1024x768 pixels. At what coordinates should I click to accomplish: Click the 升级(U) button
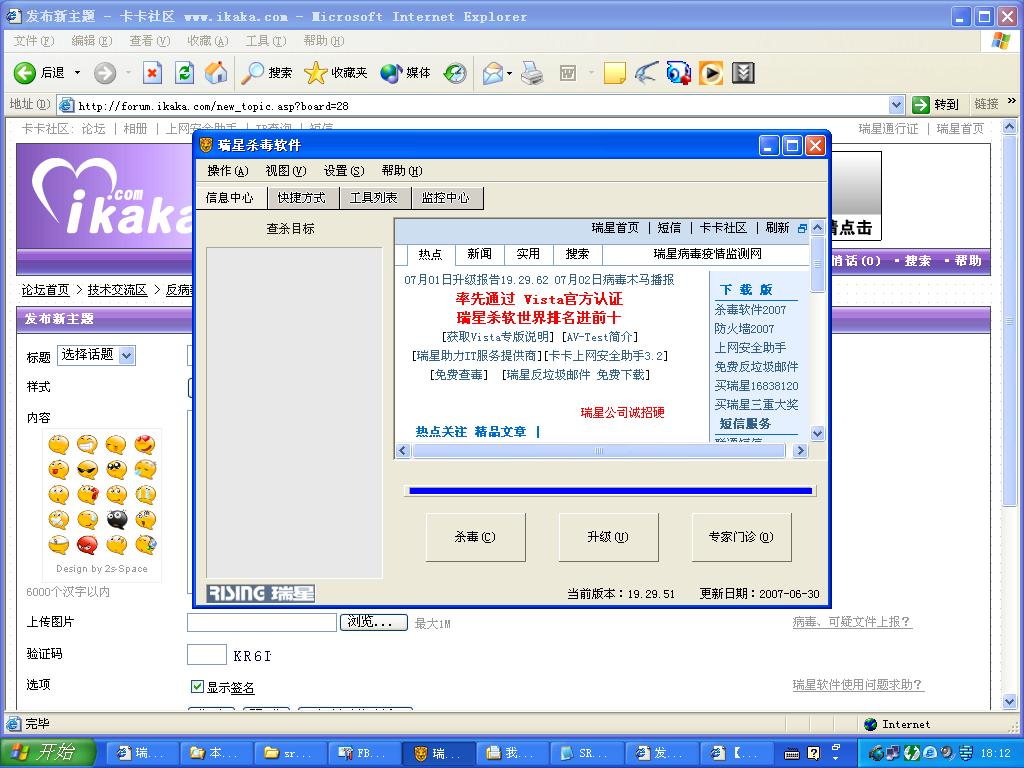(x=608, y=537)
